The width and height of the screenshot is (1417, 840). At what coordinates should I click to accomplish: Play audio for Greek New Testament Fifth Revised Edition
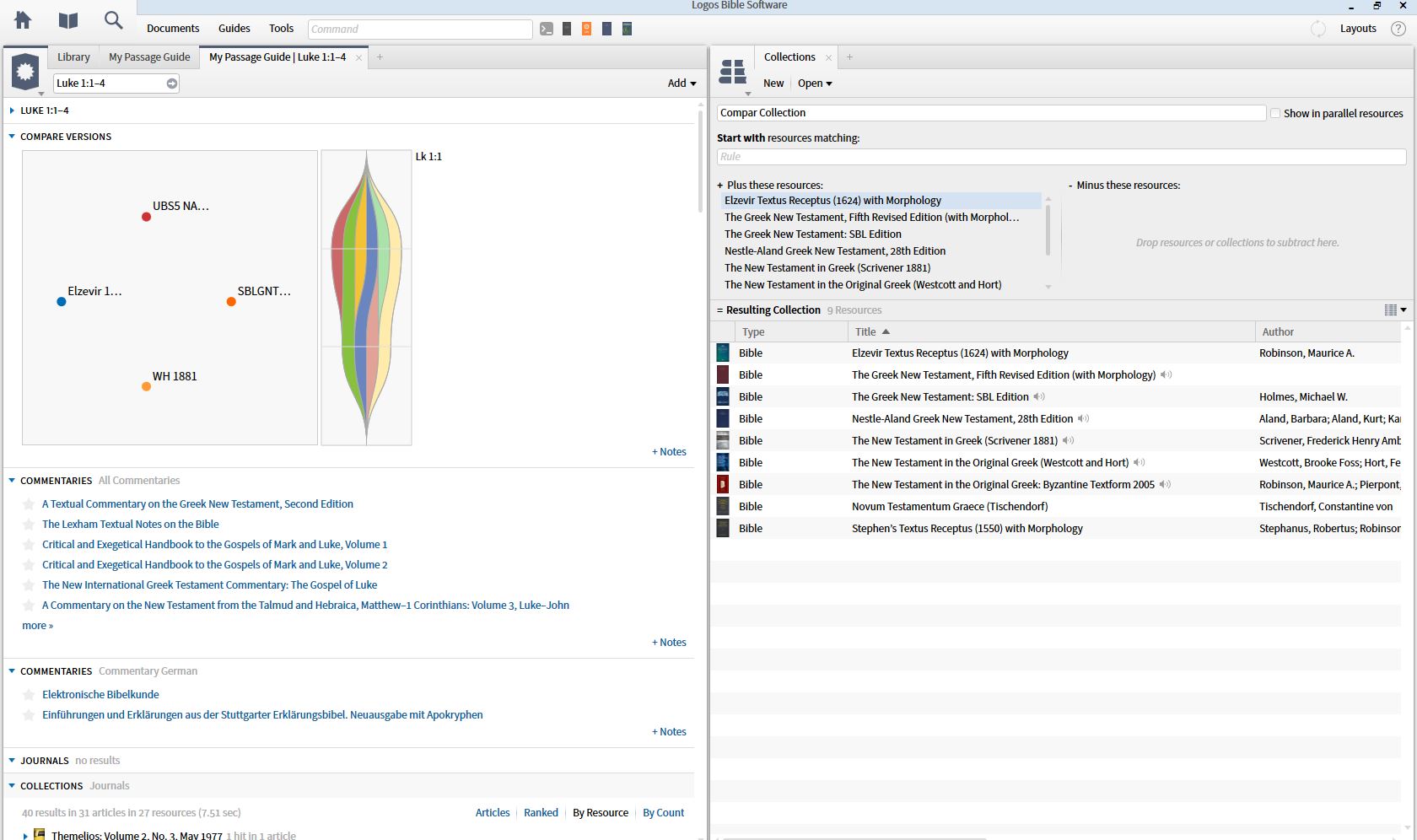1166,375
